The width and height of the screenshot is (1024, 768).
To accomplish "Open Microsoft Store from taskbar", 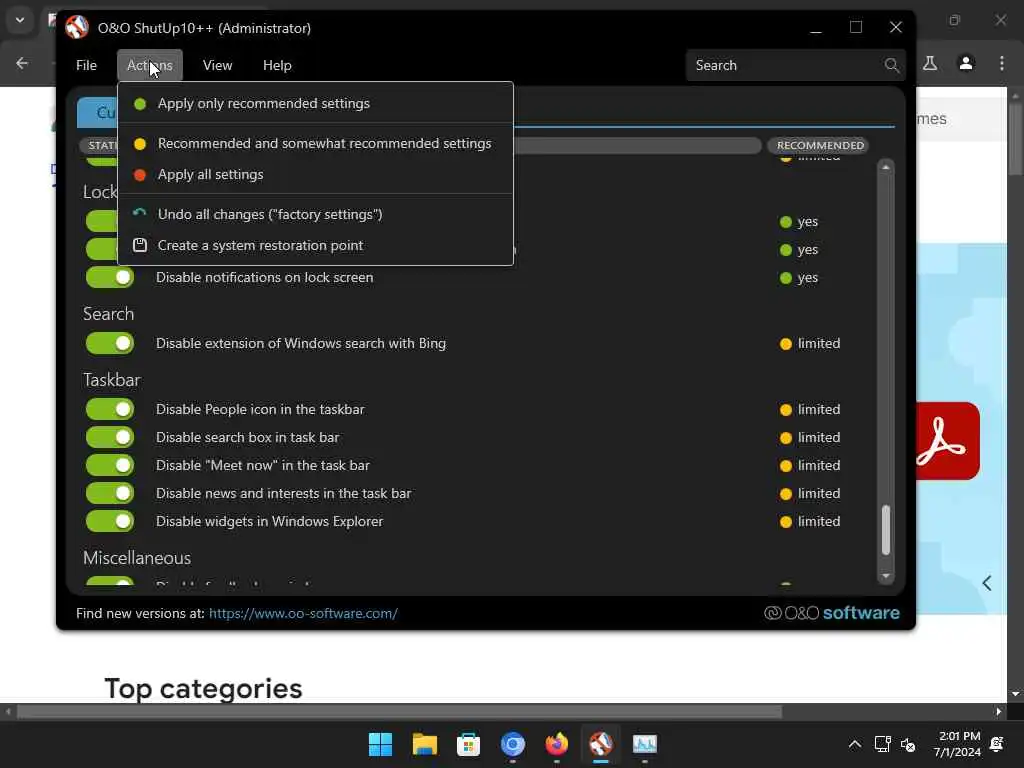I will (x=468, y=744).
